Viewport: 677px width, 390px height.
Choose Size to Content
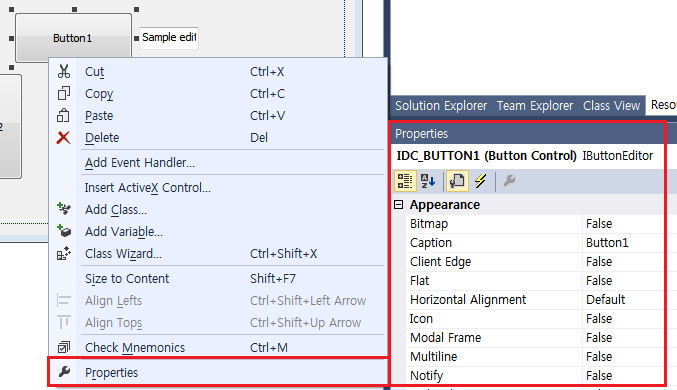tap(218, 279)
